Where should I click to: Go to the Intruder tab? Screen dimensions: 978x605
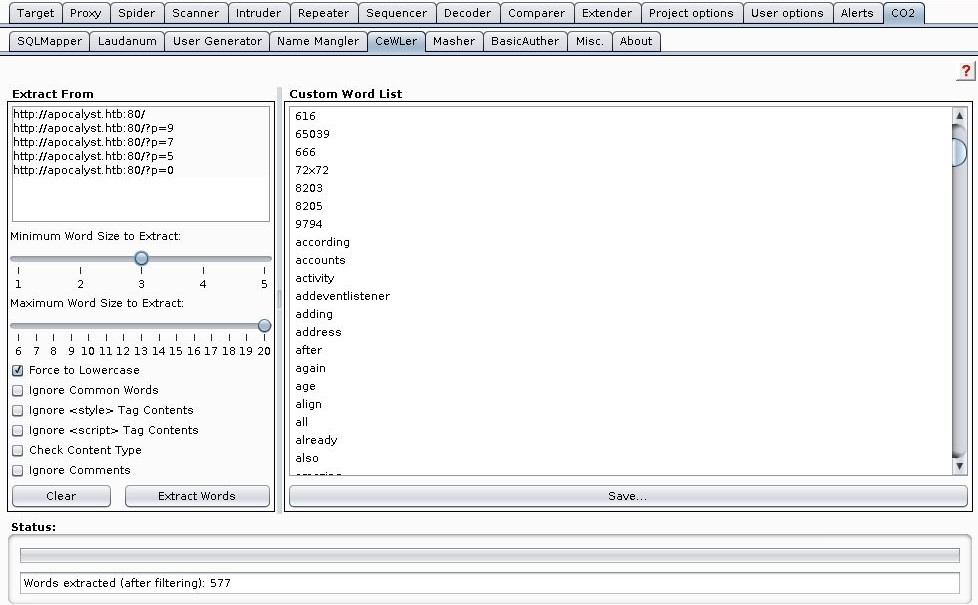click(258, 13)
